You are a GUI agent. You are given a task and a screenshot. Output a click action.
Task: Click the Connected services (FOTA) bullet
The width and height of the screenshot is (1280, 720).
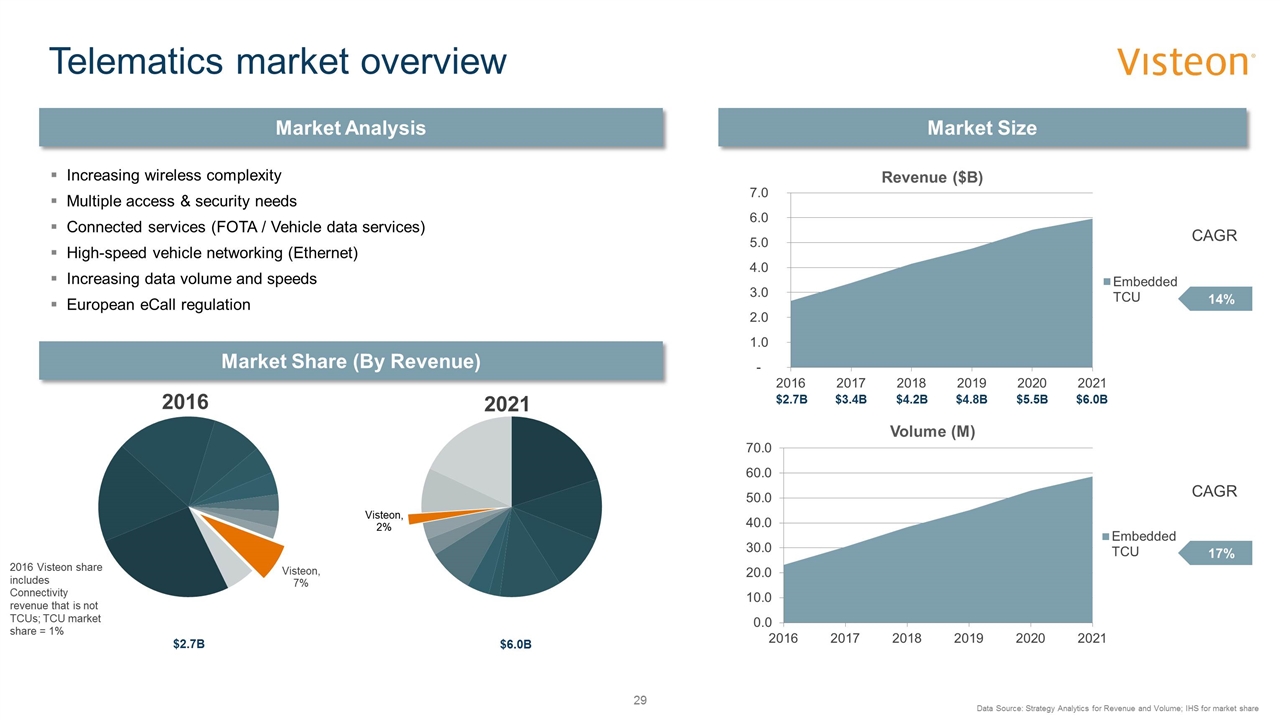(245, 227)
